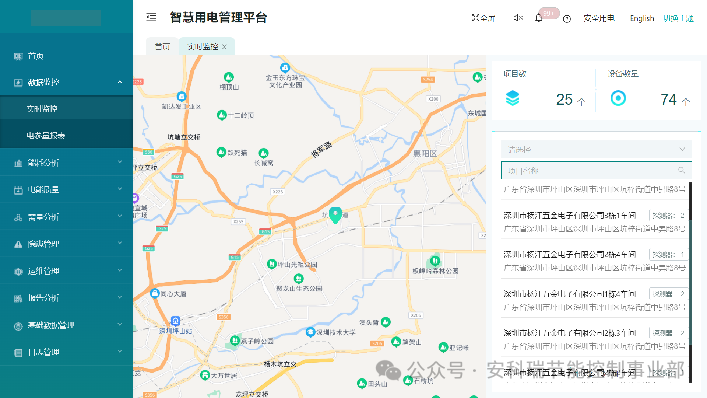Click the project list vertical scrollbar

(690, 283)
